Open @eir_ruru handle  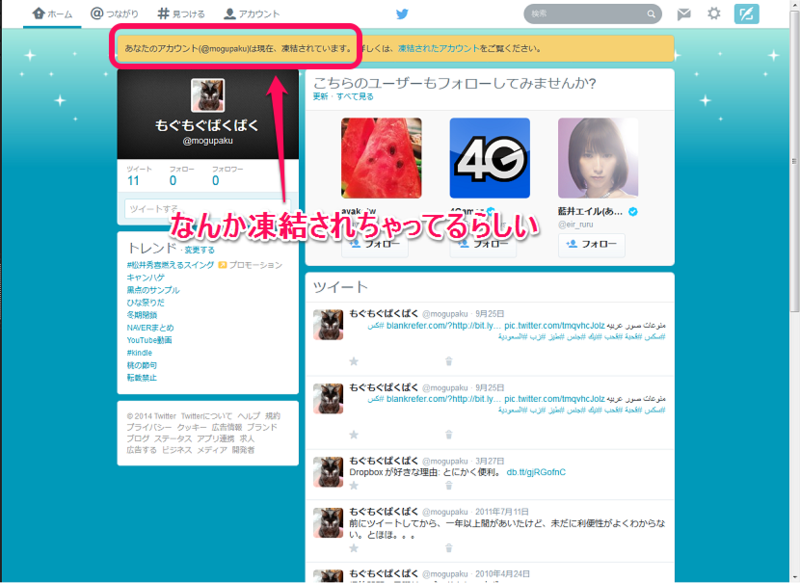point(576,224)
